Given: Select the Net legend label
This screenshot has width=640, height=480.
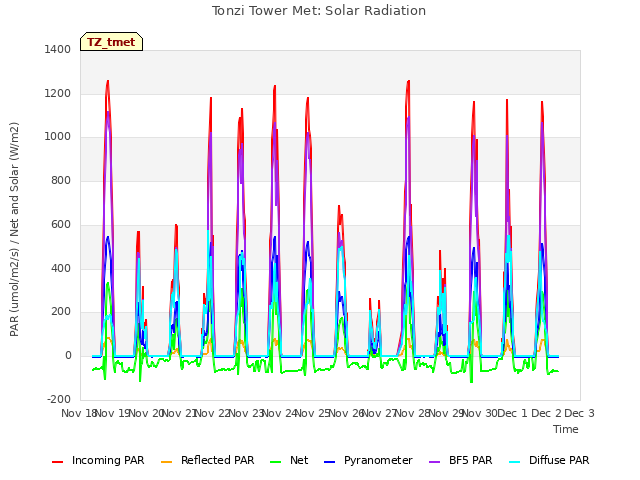Looking at the screenshot, I should [x=299, y=460].
